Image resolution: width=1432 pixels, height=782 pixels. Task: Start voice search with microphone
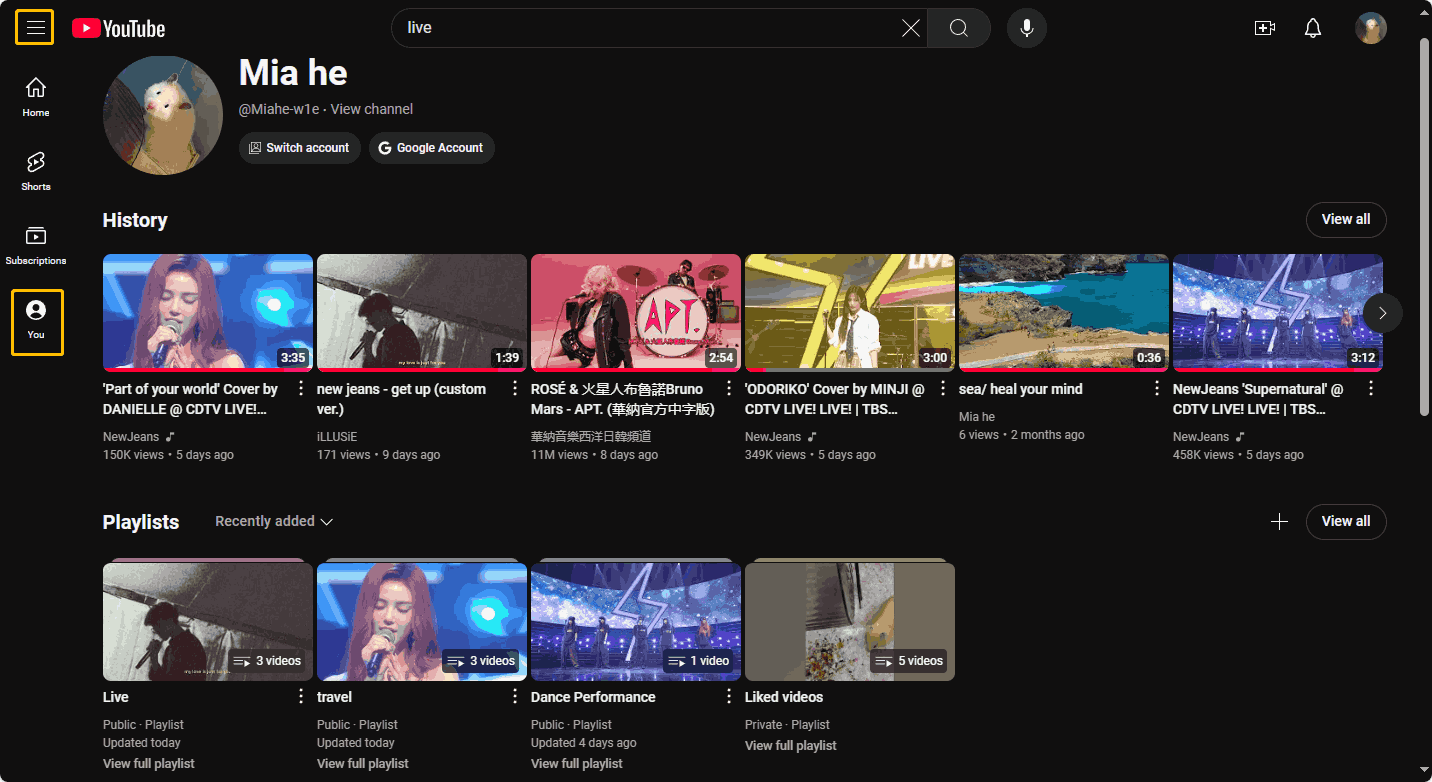1027,28
